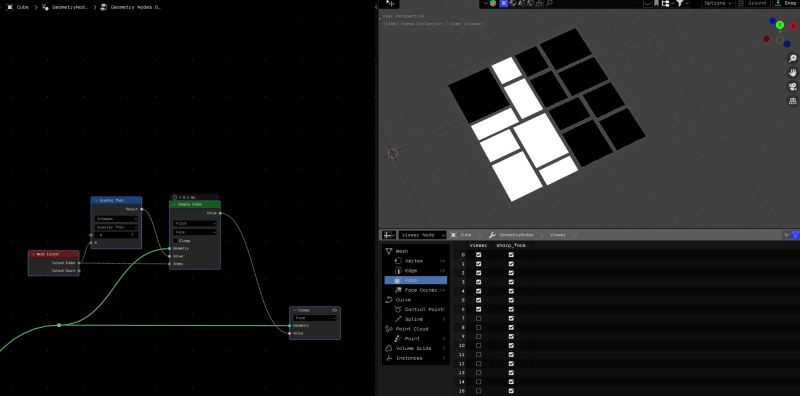Click the viewer column header in the spreadsheet

tap(478, 245)
